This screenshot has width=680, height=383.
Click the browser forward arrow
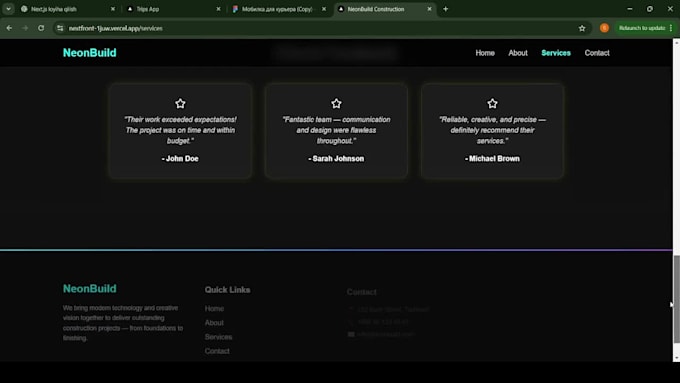click(x=25, y=28)
